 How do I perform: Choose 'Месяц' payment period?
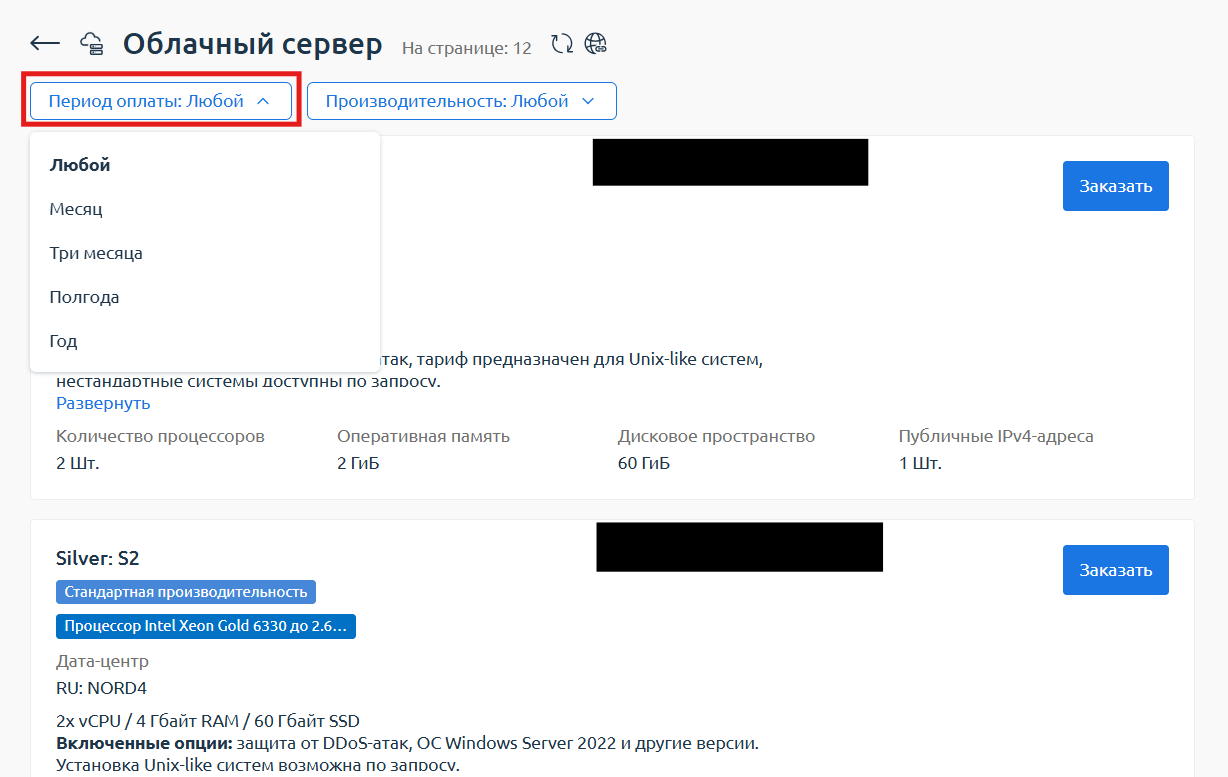pyautogui.click(x=76, y=209)
